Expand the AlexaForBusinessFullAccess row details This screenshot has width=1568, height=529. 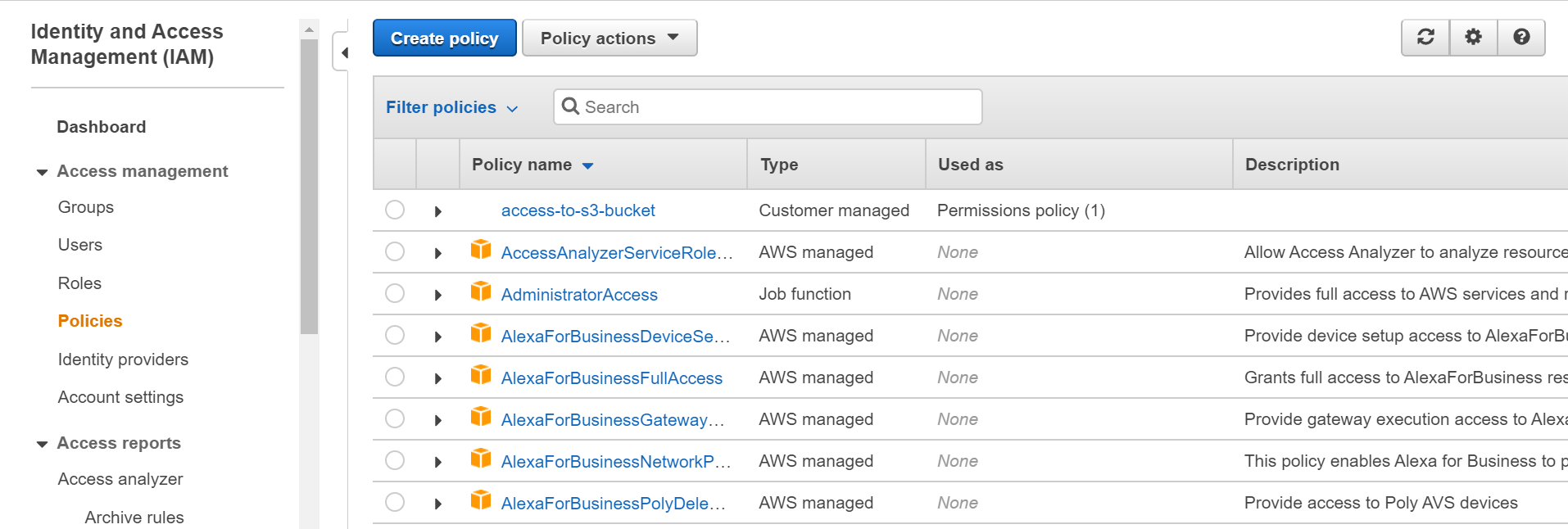(438, 378)
